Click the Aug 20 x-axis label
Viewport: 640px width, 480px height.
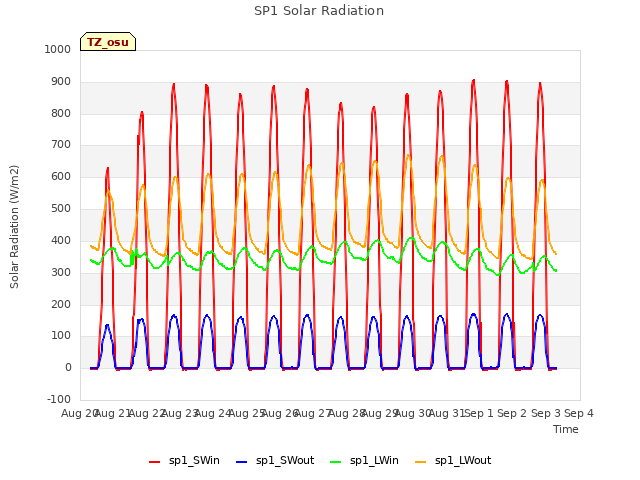[79, 413]
